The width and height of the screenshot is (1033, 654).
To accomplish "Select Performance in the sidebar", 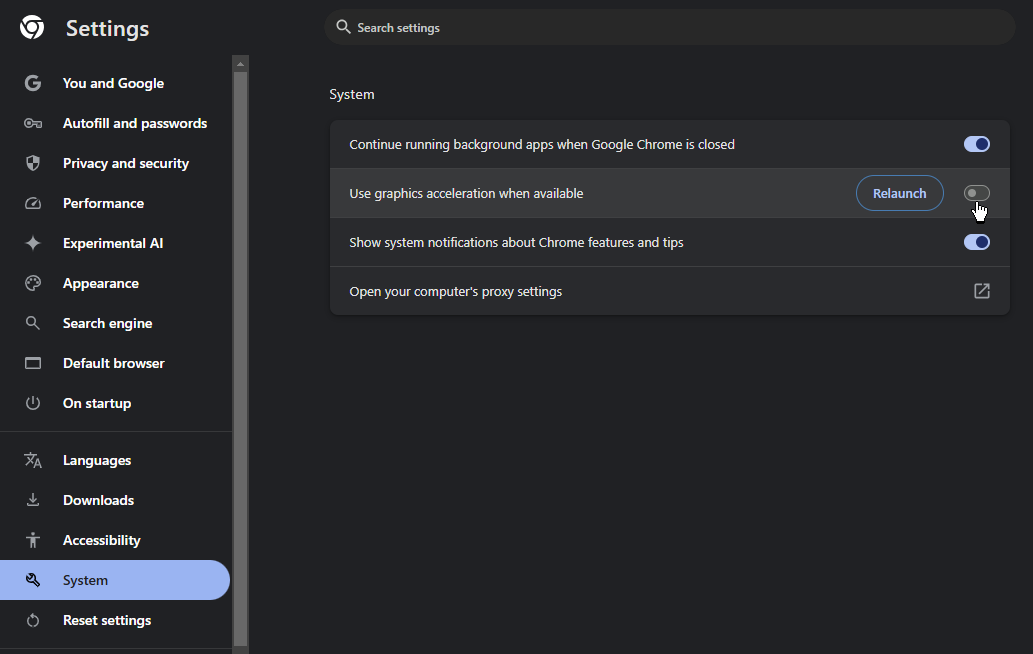I will [x=115, y=204].
